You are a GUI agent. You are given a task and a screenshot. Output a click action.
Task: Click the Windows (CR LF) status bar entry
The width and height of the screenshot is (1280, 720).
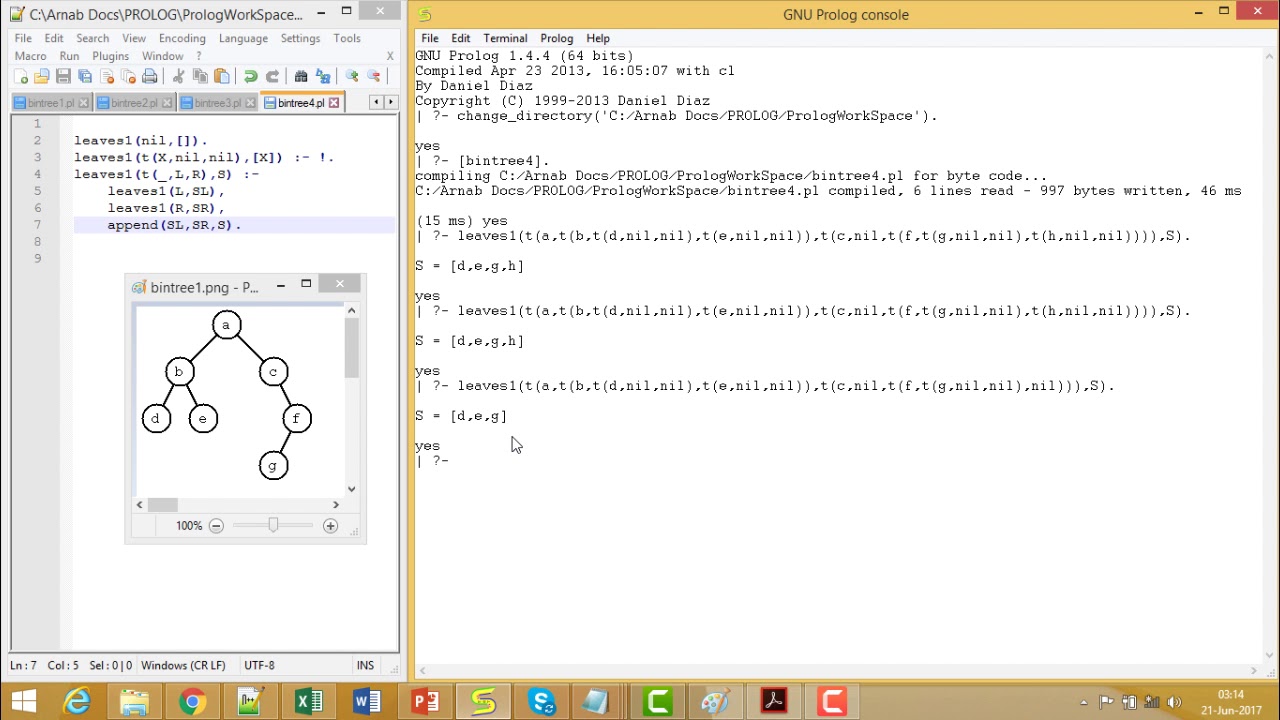pos(183,665)
